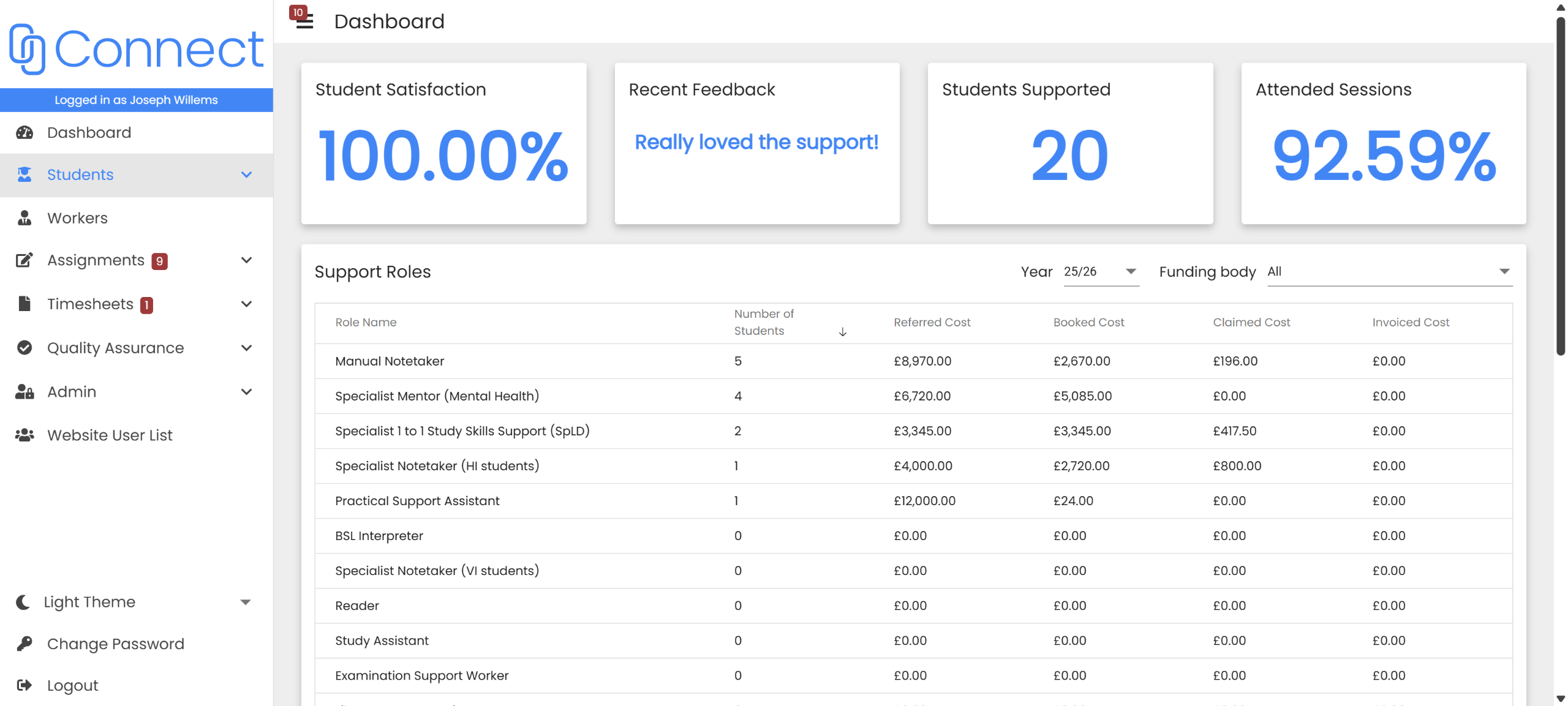Viewport: 1568px width, 706px height.
Task: Open the Light Theme selector dropdown
Action: tap(245, 602)
